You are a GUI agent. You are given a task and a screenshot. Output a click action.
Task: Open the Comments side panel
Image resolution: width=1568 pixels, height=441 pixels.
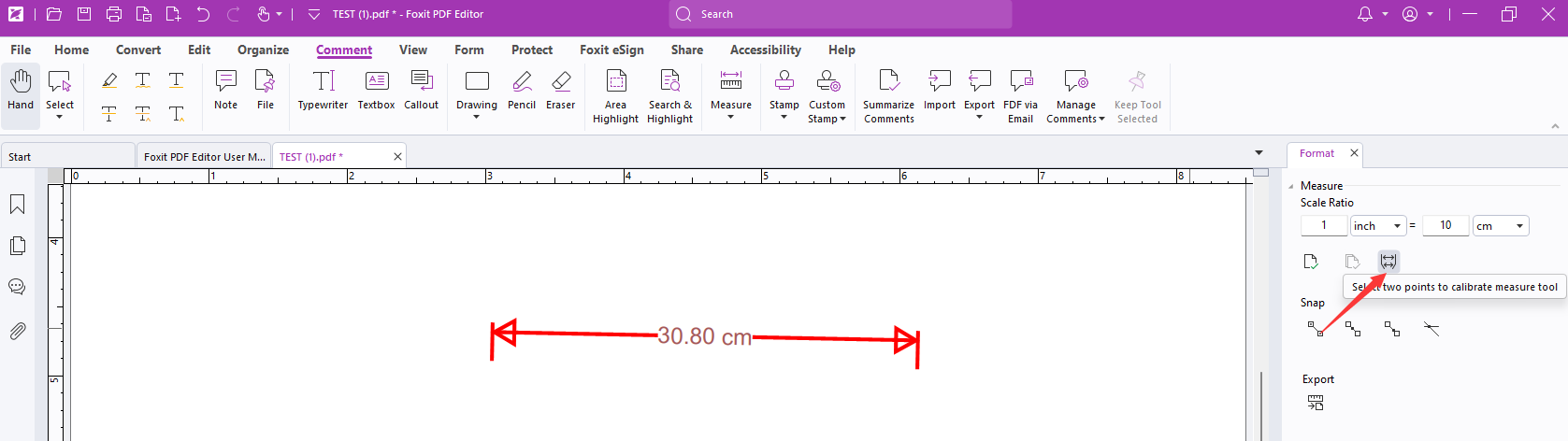[x=17, y=287]
